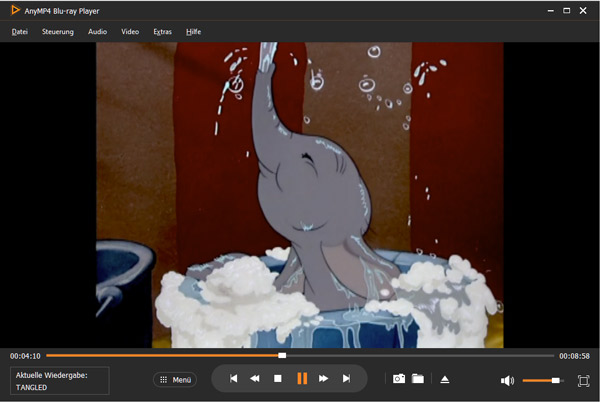This screenshot has height=402, width=600.
Task: Open the Audio menu
Action: (97, 32)
